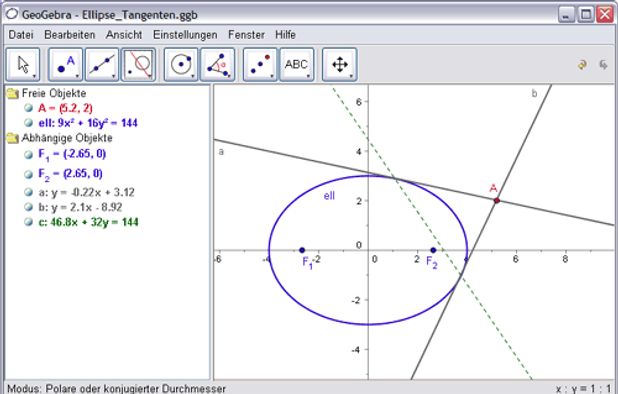
Task: Toggle visibility bullet of F1
Action: (x=28, y=154)
